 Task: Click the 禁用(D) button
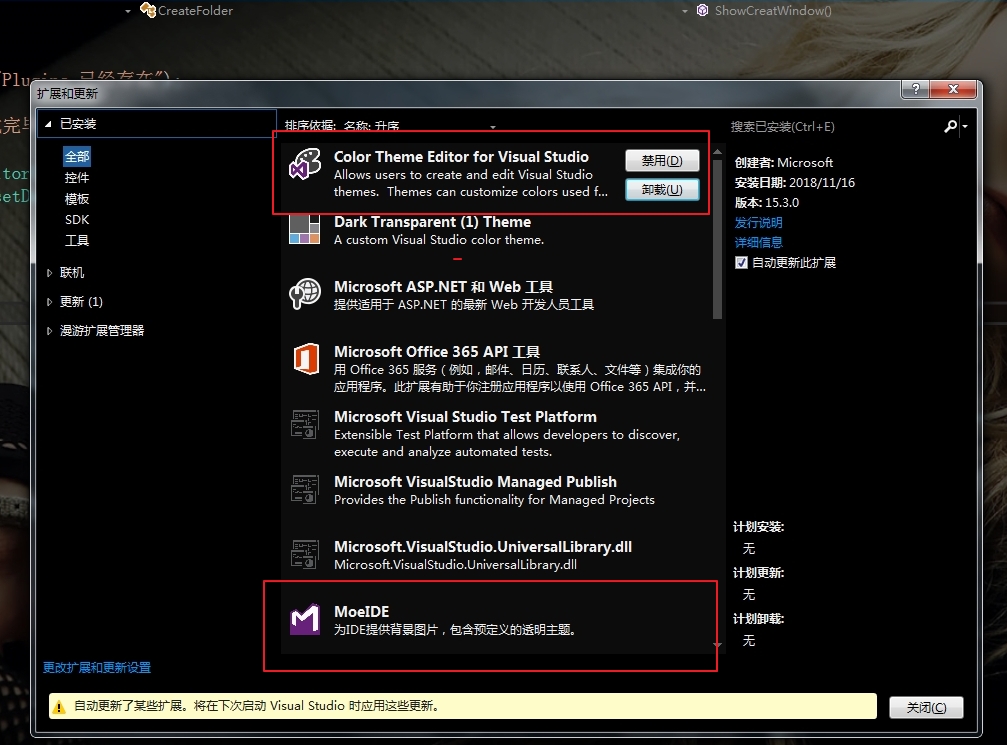coord(662,161)
